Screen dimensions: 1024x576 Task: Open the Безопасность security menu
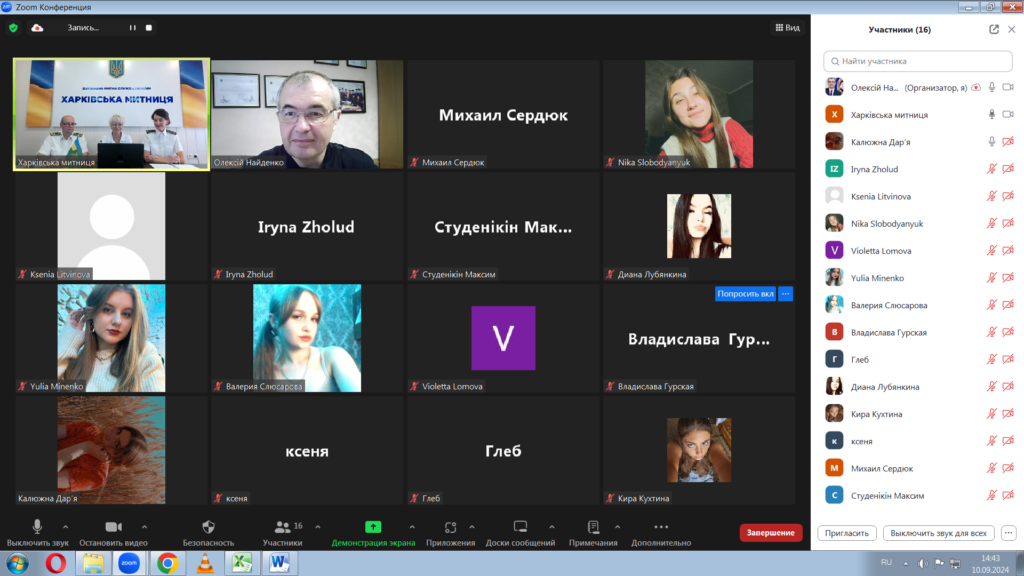pyautogui.click(x=208, y=532)
